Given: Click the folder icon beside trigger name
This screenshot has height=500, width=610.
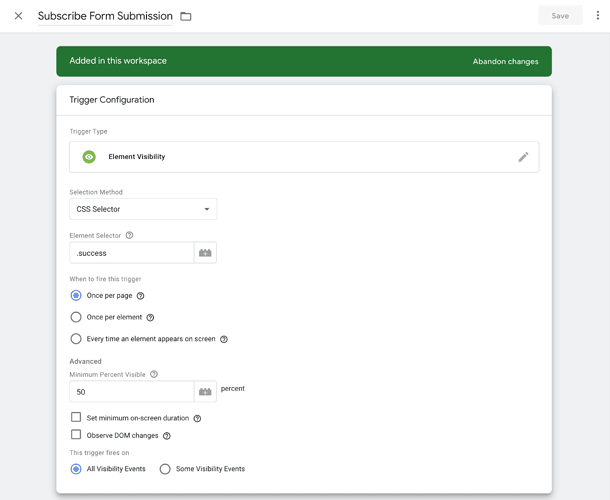Looking at the screenshot, I should click(x=186, y=16).
